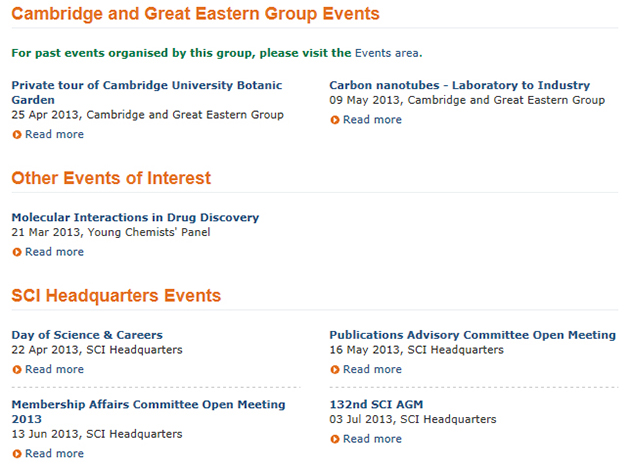Image resolution: width=632 pixels, height=471 pixels.
Task: Click orange arrow icon under Molecular Interactions event
Action: (17, 252)
